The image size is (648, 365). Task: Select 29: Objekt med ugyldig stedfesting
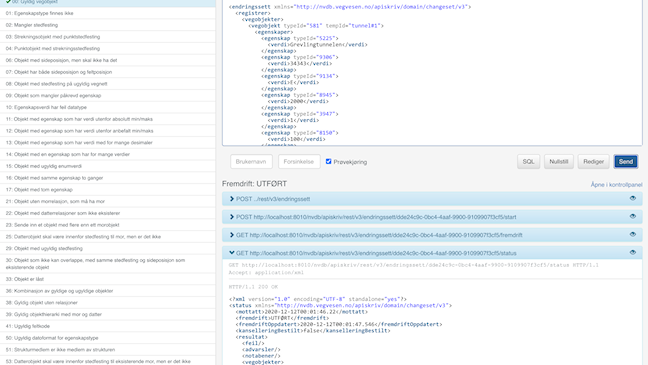tap(107, 249)
